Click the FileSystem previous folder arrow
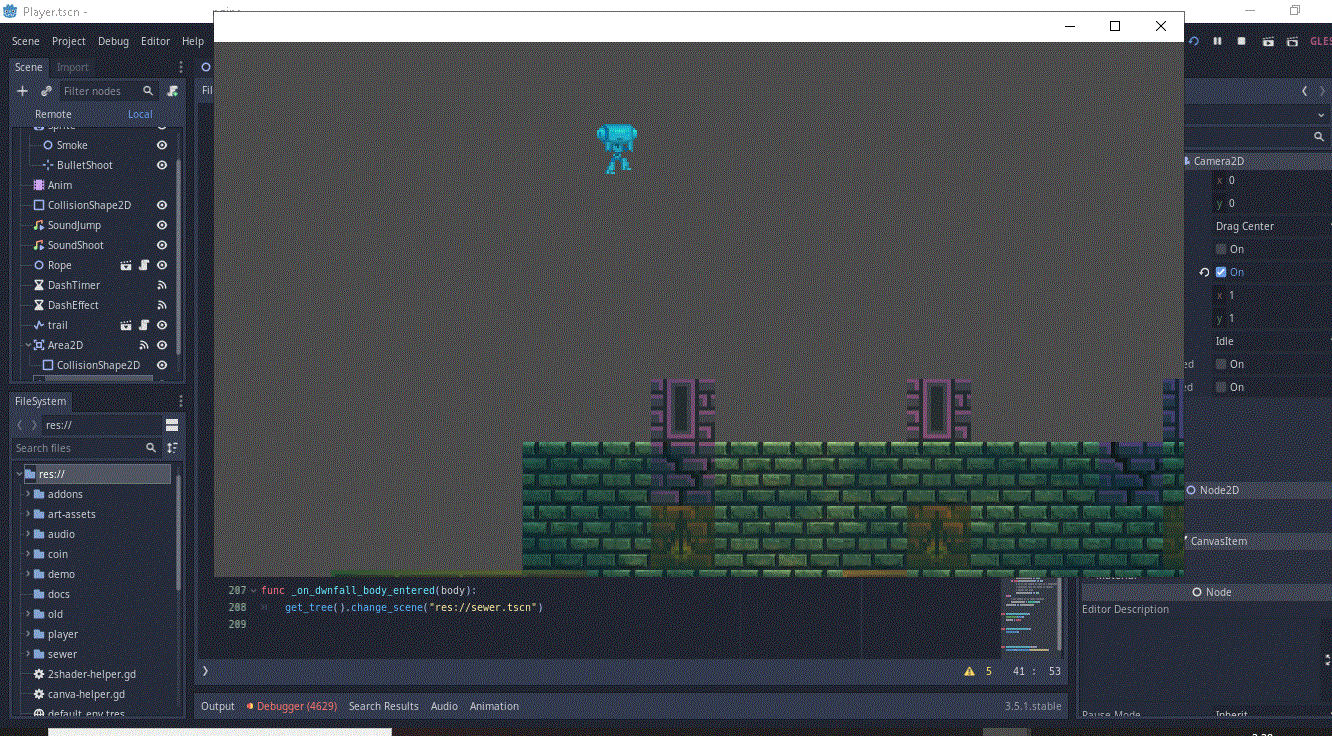The width and height of the screenshot is (1332, 736). (20, 425)
